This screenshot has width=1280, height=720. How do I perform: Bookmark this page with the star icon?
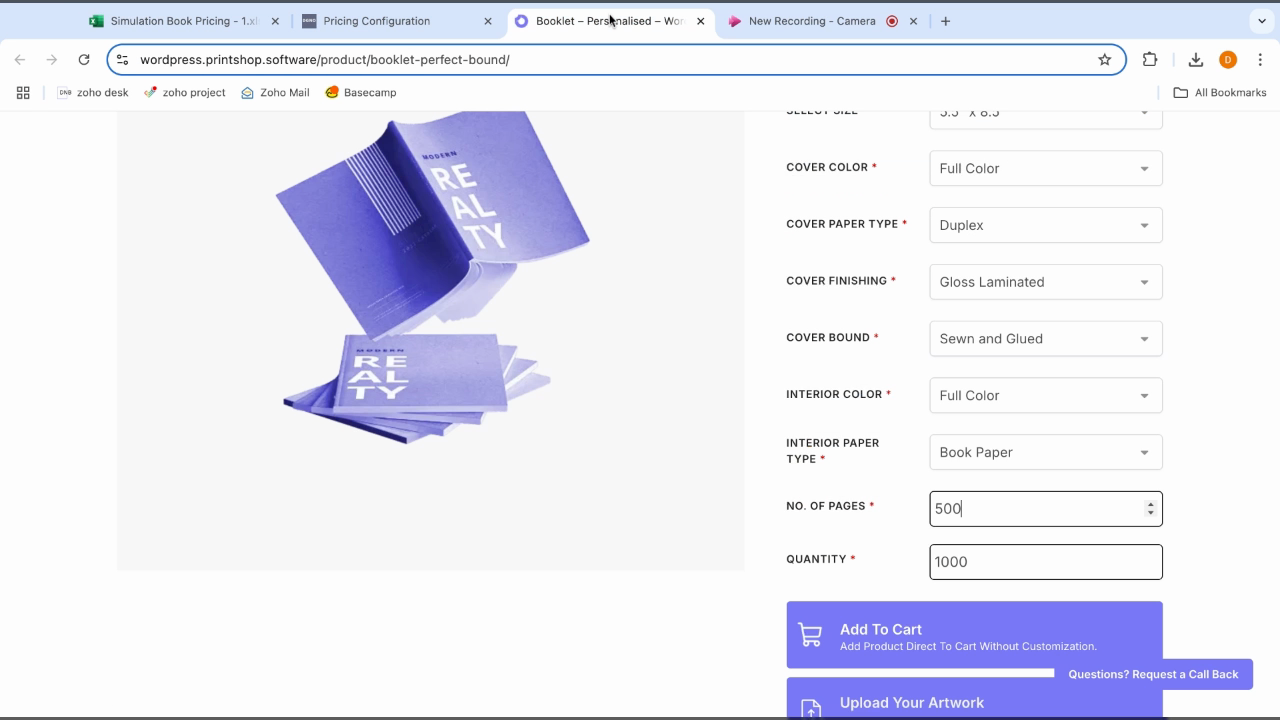[1104, 60]
